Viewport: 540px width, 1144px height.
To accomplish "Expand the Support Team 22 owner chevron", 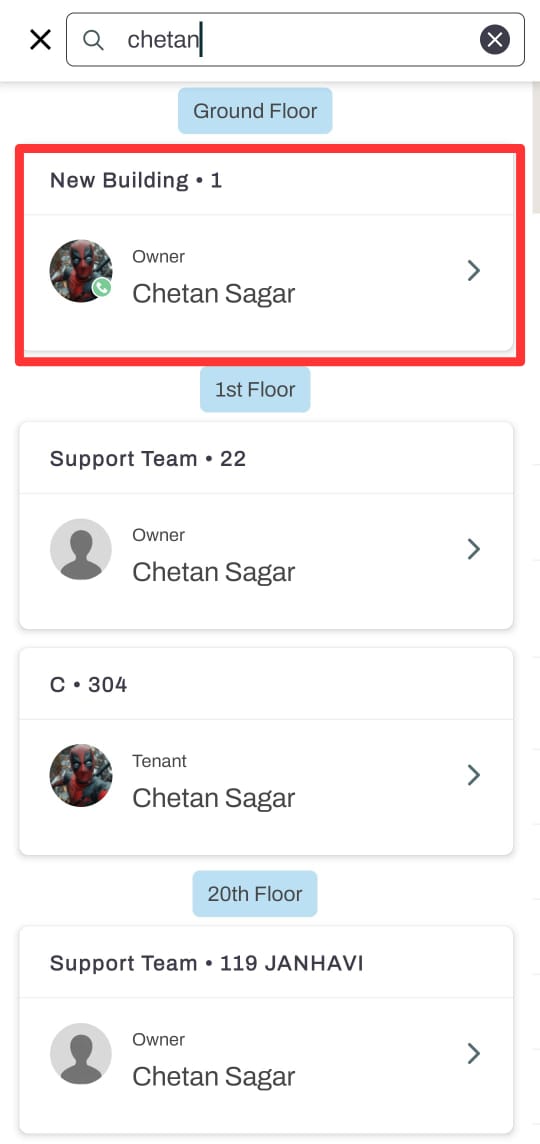I will point(474,549).
